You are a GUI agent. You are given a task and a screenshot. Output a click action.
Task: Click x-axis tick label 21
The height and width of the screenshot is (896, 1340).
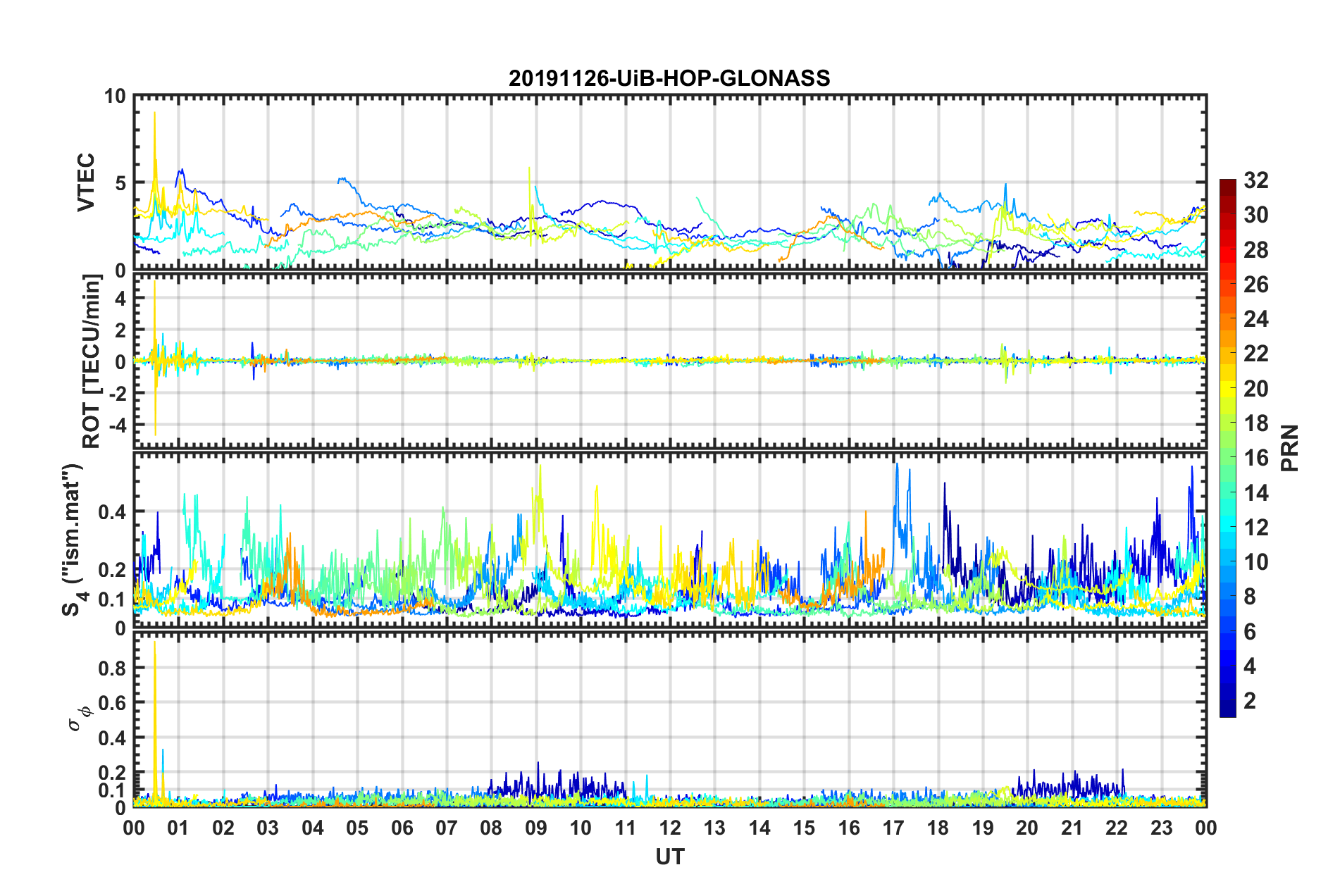(1072, 828)
